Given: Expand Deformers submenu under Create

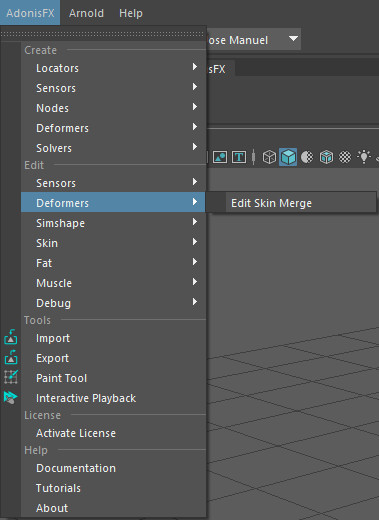Looking at the screenshot, I should (113, 128).
